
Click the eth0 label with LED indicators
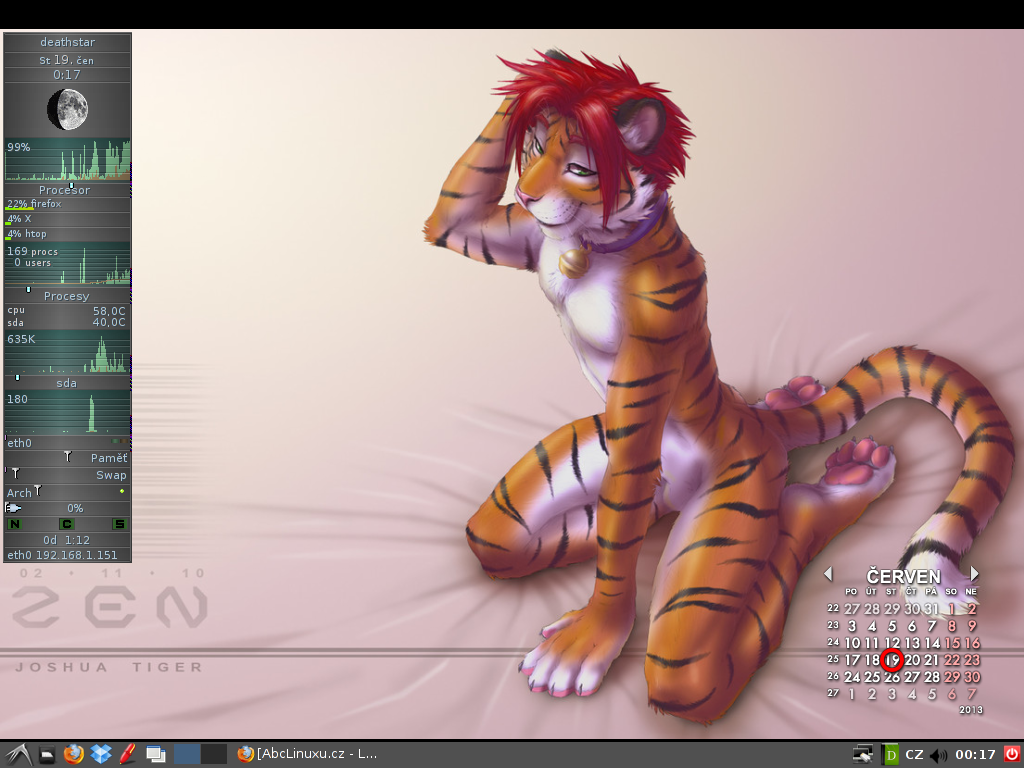pyautogui.click(x=67, y=443)
